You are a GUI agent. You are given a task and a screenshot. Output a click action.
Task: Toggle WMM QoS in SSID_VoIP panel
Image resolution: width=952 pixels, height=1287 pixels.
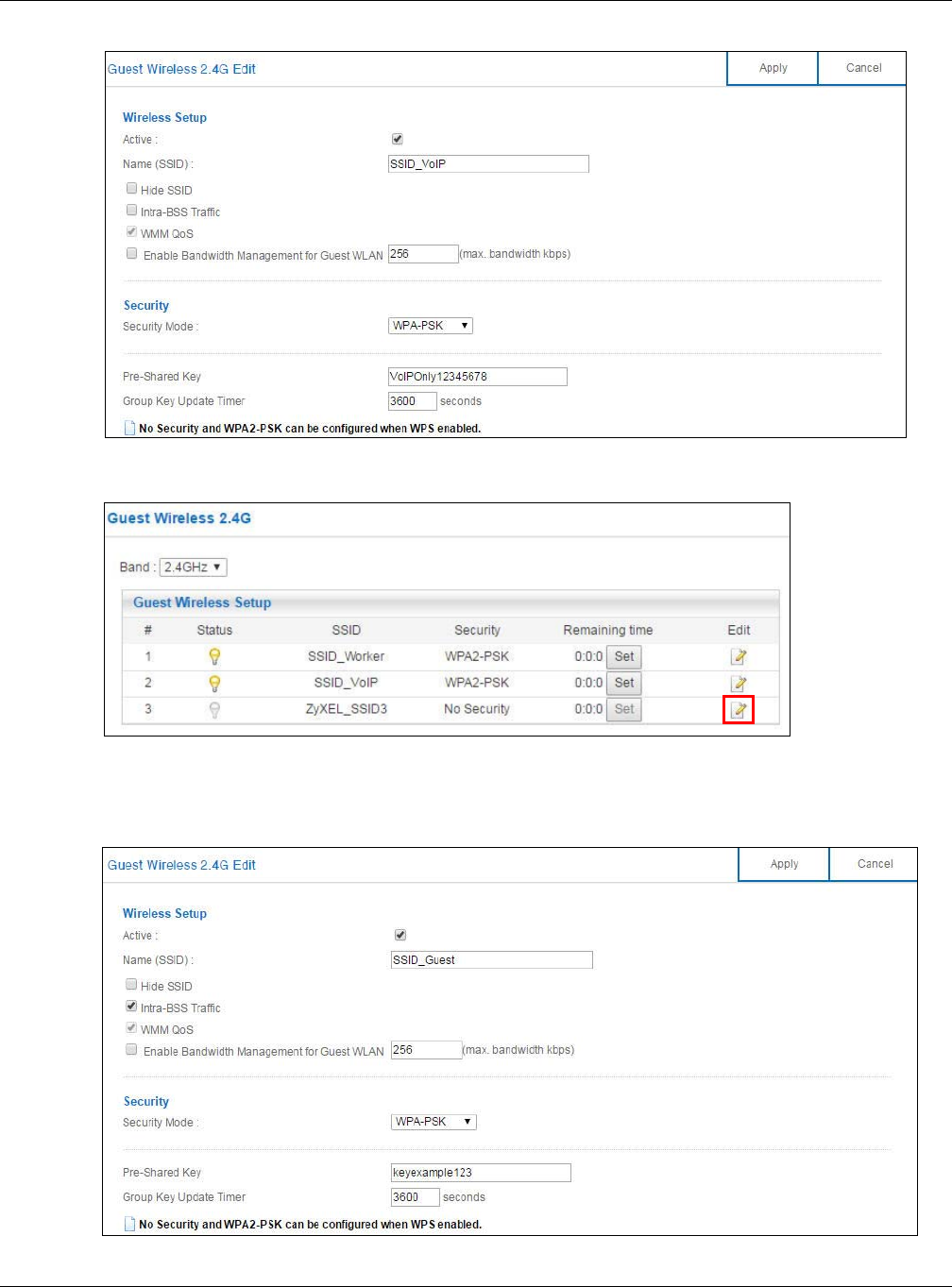click(132, 232)
